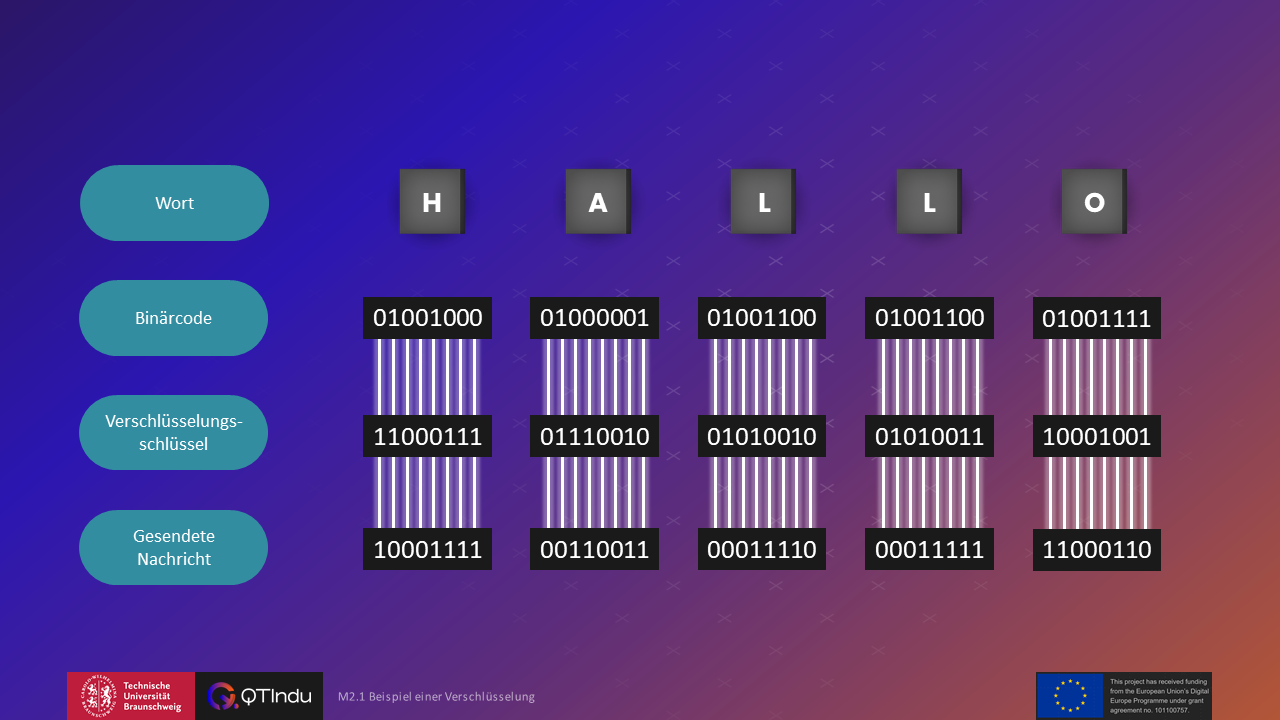Select the Gesendete Nachricht label button
Viewport: 1280px width, 720px height.
click(173, 548)
